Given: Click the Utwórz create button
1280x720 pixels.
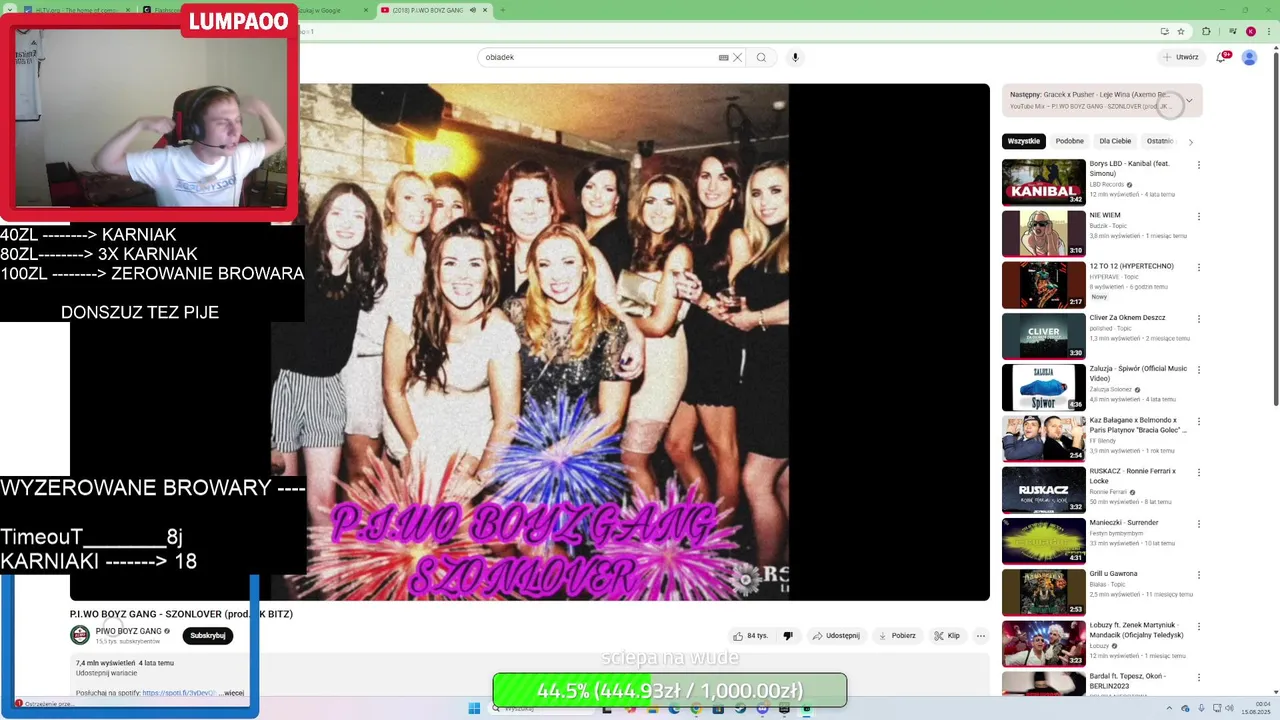Looking at the screenshot, I should click(1181, 57).
